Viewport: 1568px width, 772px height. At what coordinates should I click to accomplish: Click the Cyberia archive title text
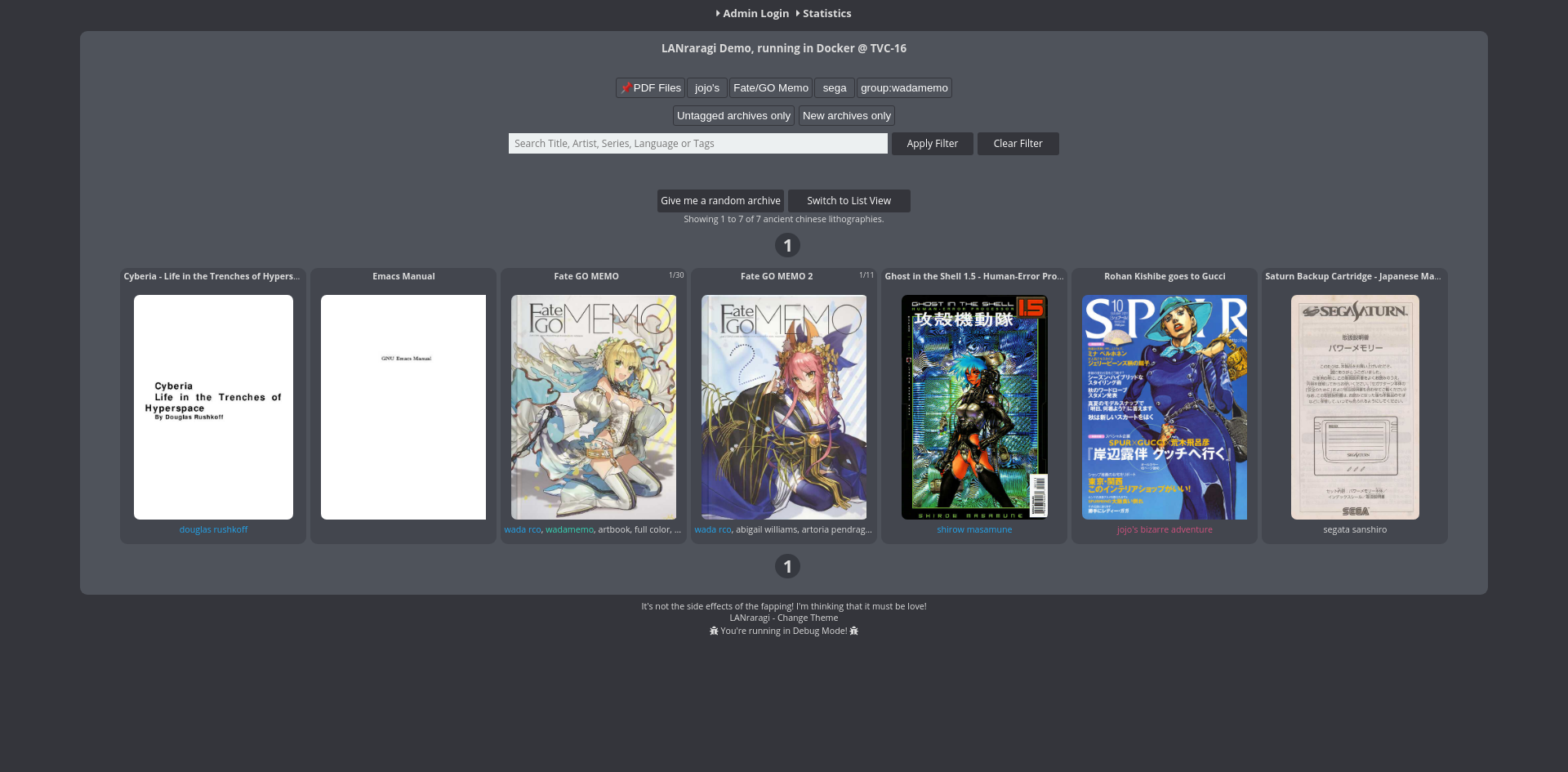coord(212,276)
